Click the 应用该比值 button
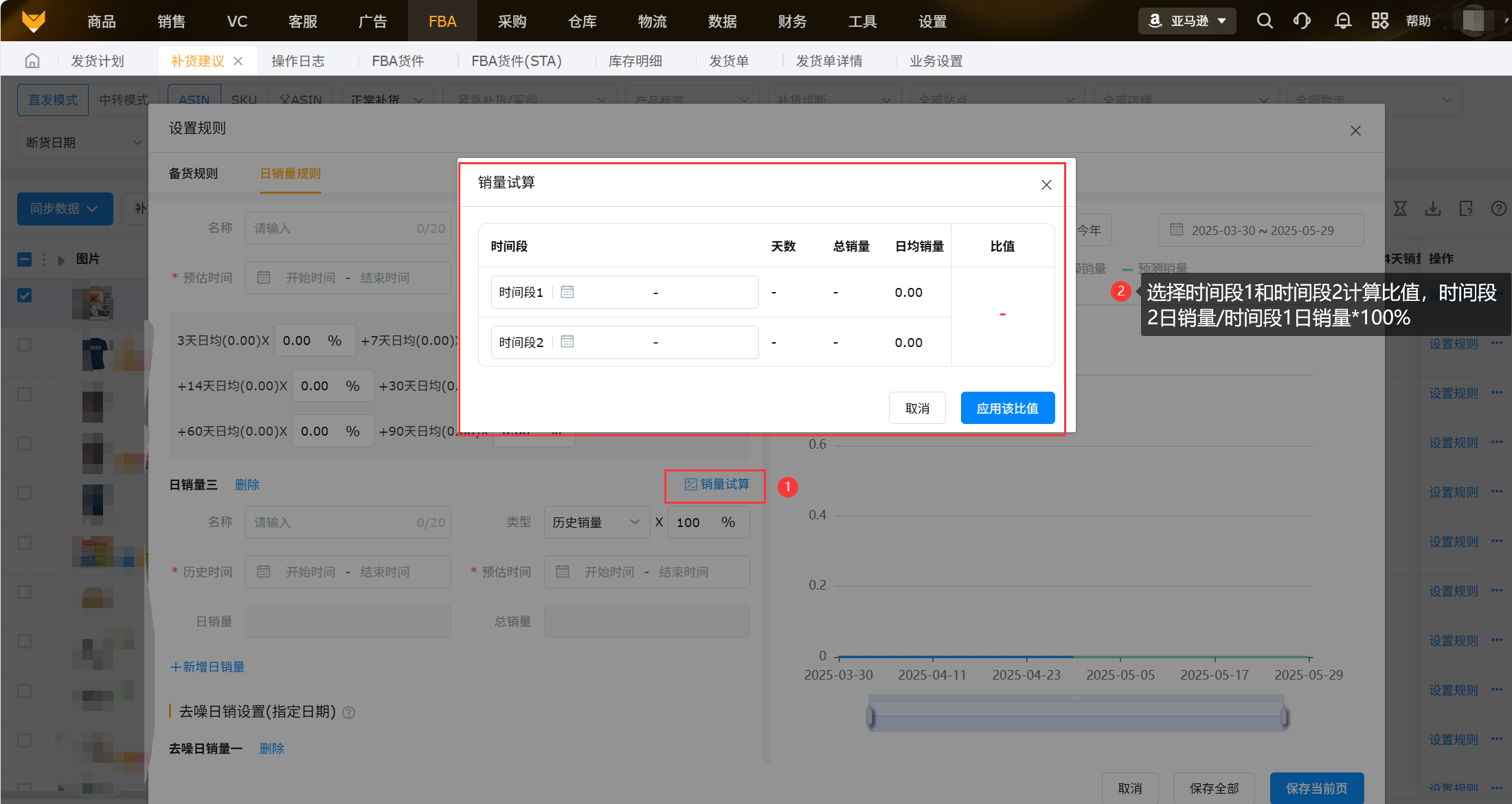 click(x=1007, y=408)
